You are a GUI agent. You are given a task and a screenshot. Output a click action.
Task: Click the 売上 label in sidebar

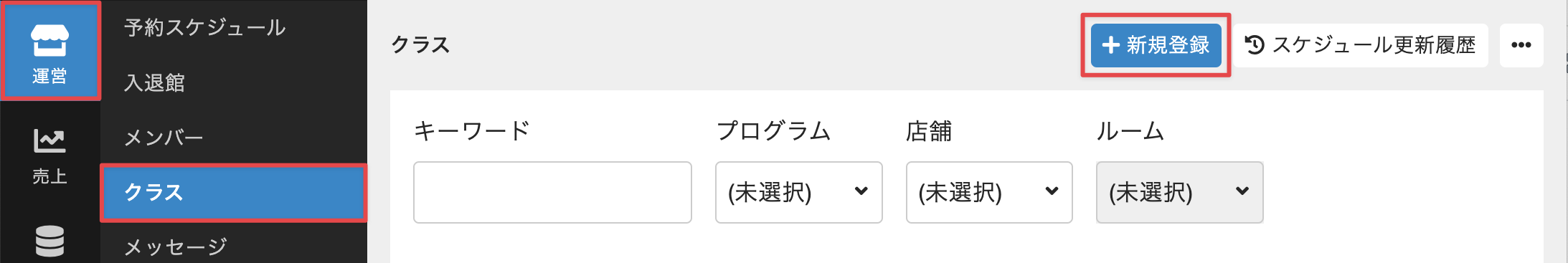pos(49,176)
